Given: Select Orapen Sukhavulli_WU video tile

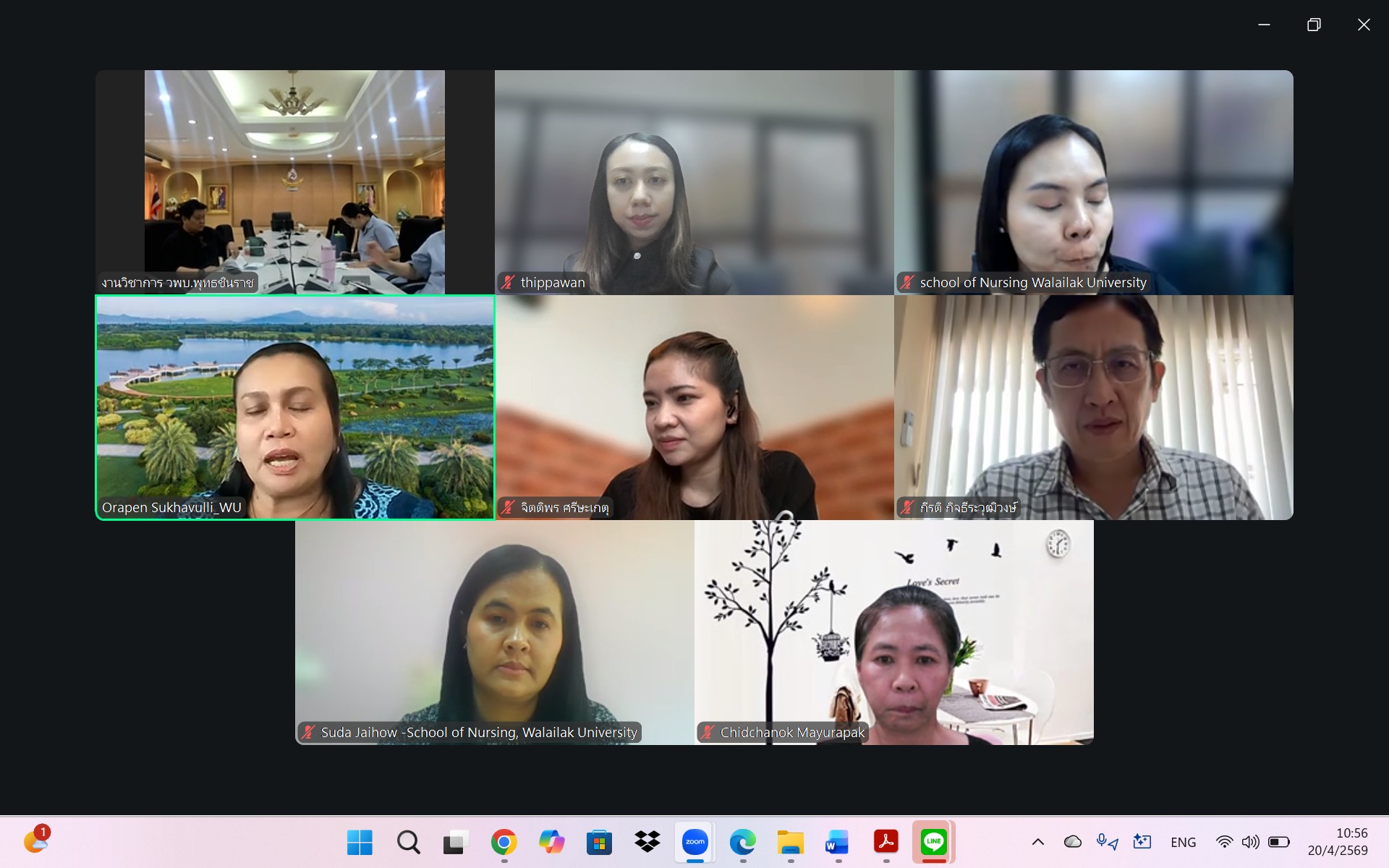Looking at the screenshot, I should tap(295, 407).
